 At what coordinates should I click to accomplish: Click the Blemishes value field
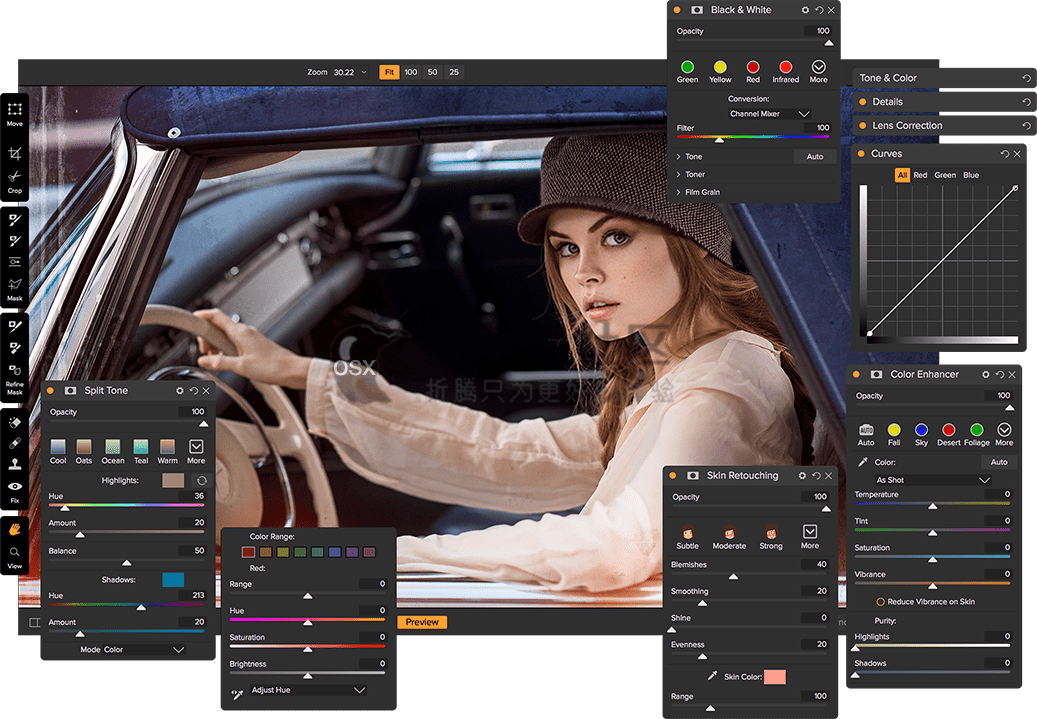(814, 565)
